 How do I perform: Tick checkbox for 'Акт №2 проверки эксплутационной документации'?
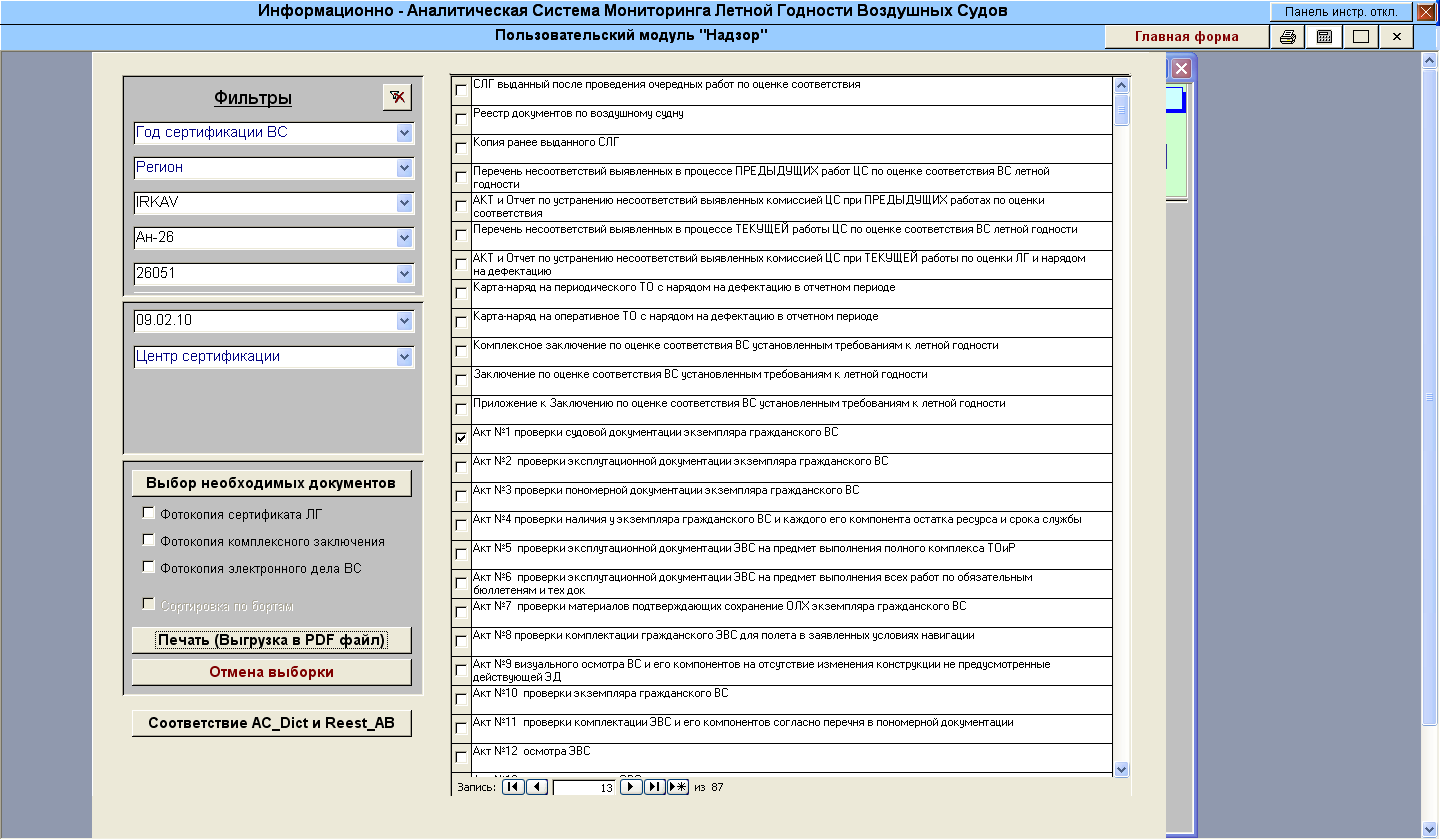tap(461, 467)
